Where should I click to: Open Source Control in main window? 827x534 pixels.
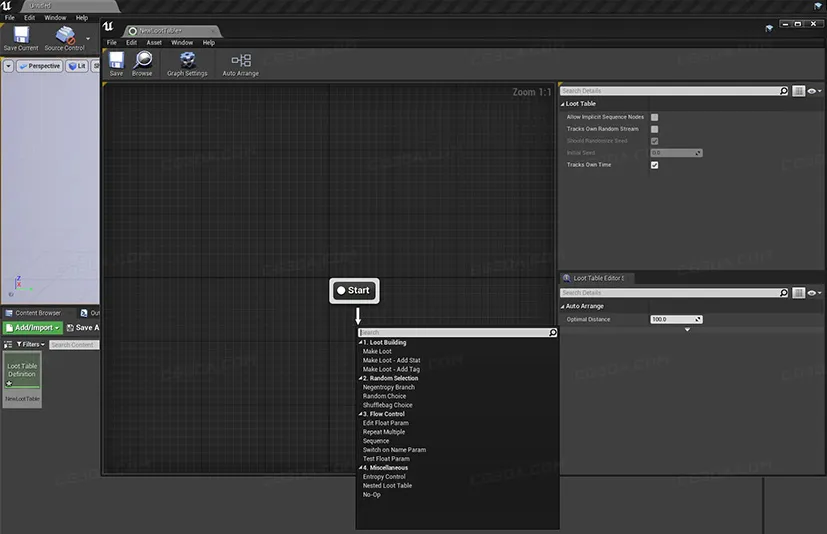(64, 39)
